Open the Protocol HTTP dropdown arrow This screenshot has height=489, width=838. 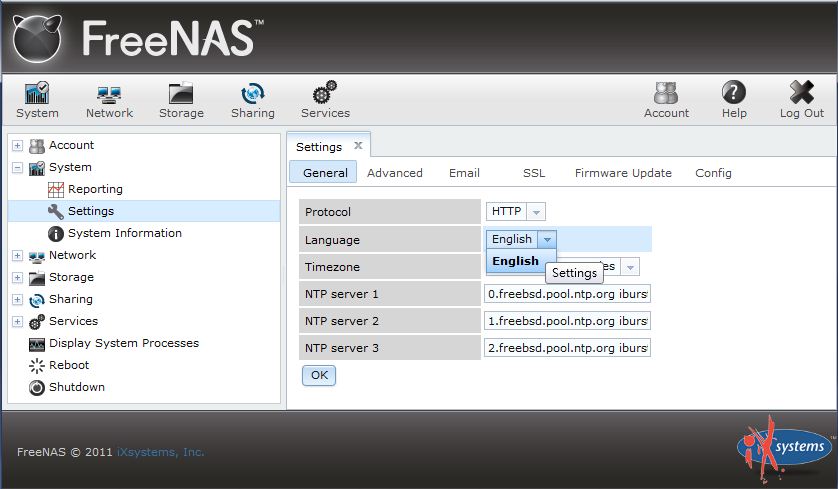coord(536,212)
